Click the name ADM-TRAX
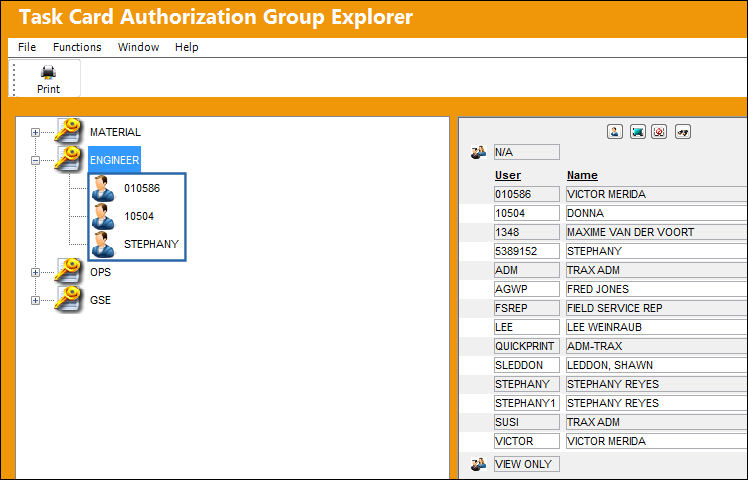The width and height of the screenshot is (748, 480). point(594,346)
